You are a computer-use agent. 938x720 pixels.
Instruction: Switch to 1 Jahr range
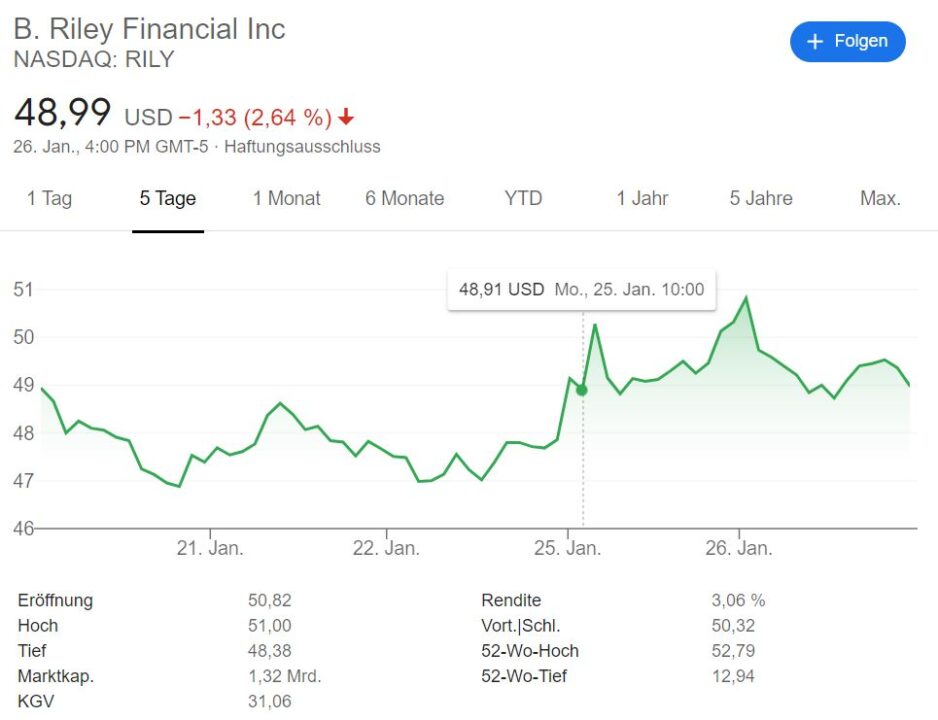click(642, 198)
